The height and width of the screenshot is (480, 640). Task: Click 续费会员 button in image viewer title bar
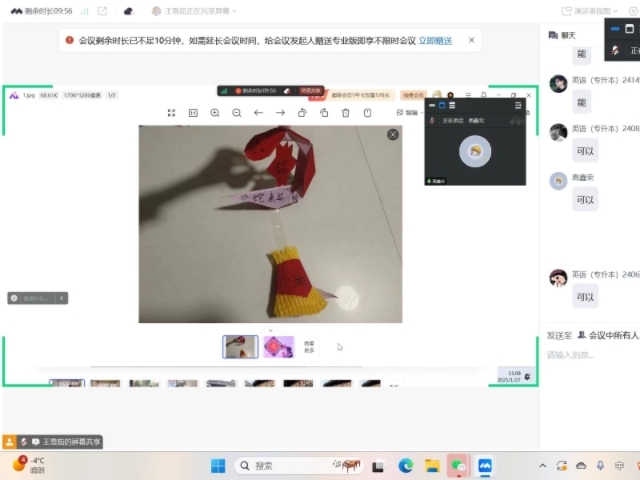[x=413, y=95]
